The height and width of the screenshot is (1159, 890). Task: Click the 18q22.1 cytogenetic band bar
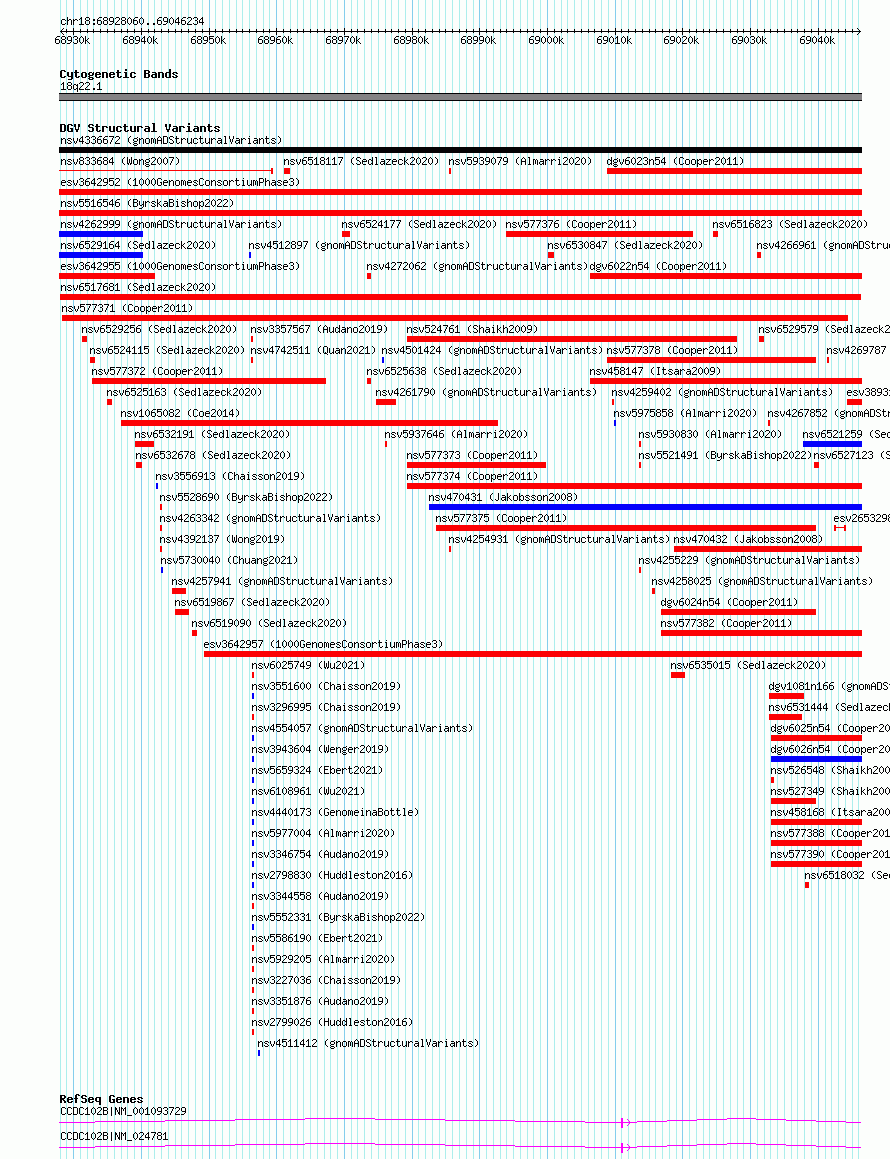tap(461, 97)
